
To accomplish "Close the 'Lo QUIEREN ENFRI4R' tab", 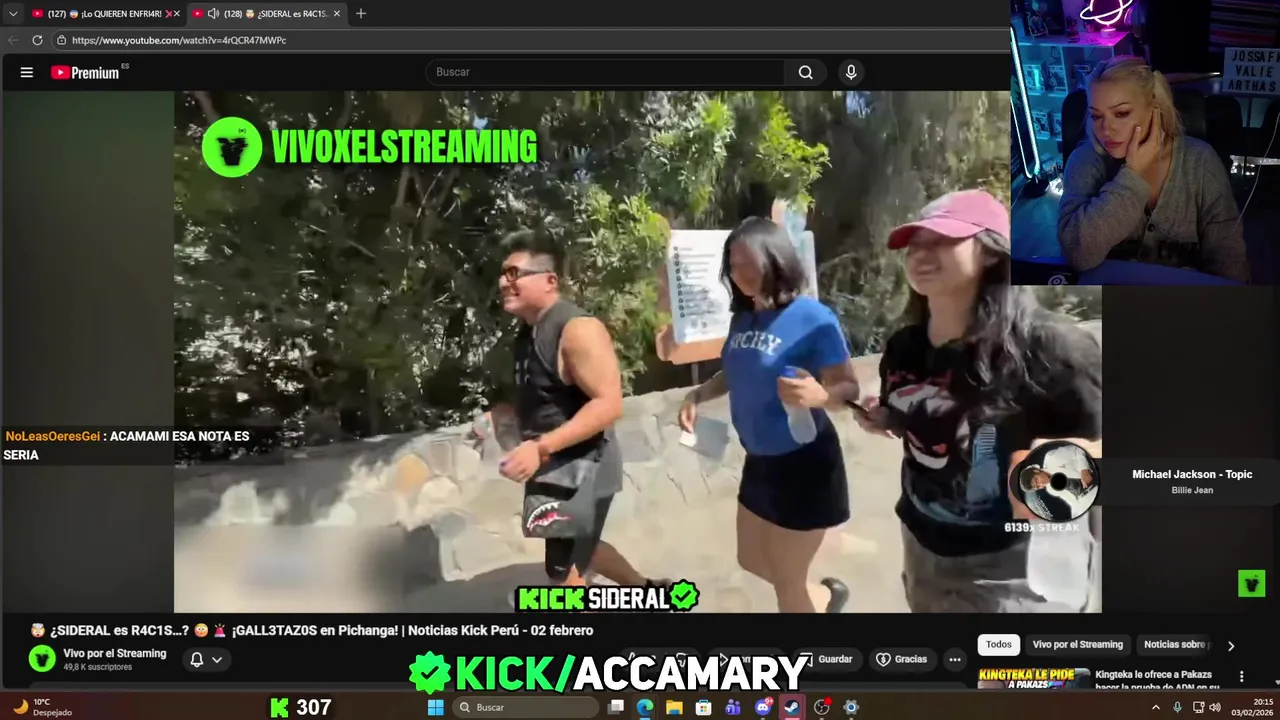I will 177,13.
